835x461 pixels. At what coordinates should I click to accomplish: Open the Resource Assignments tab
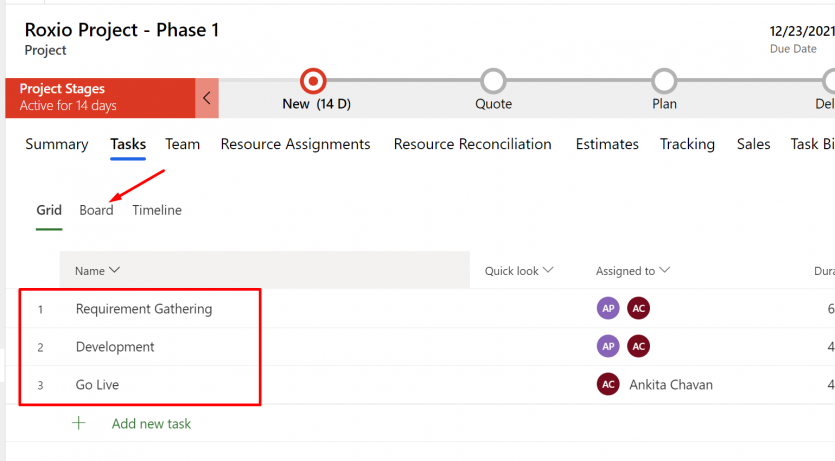click(x=295, y=144)
